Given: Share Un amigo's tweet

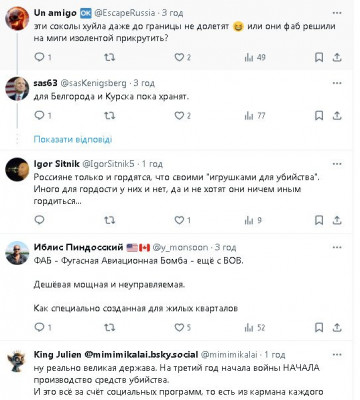Looking at the screenshot, I should tap(337, 57).
